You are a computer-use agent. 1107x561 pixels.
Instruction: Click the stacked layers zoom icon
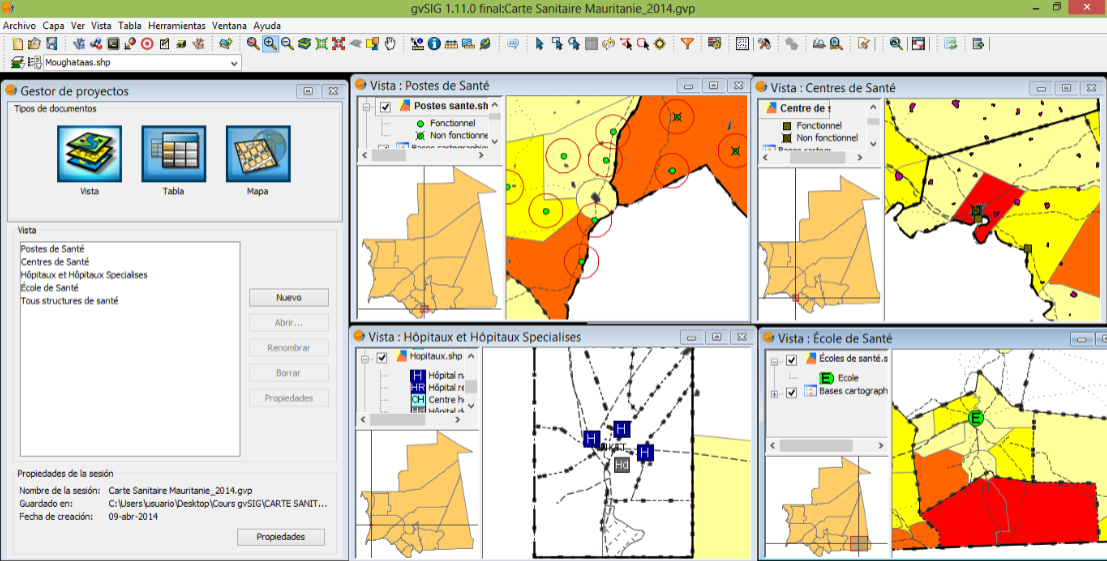click(304, 44)
